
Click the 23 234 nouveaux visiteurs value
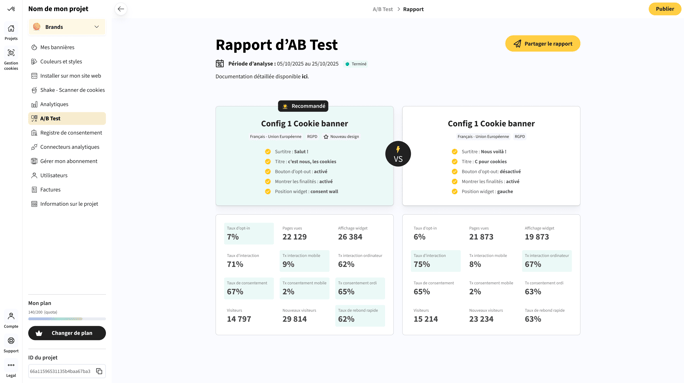(481, 319)
